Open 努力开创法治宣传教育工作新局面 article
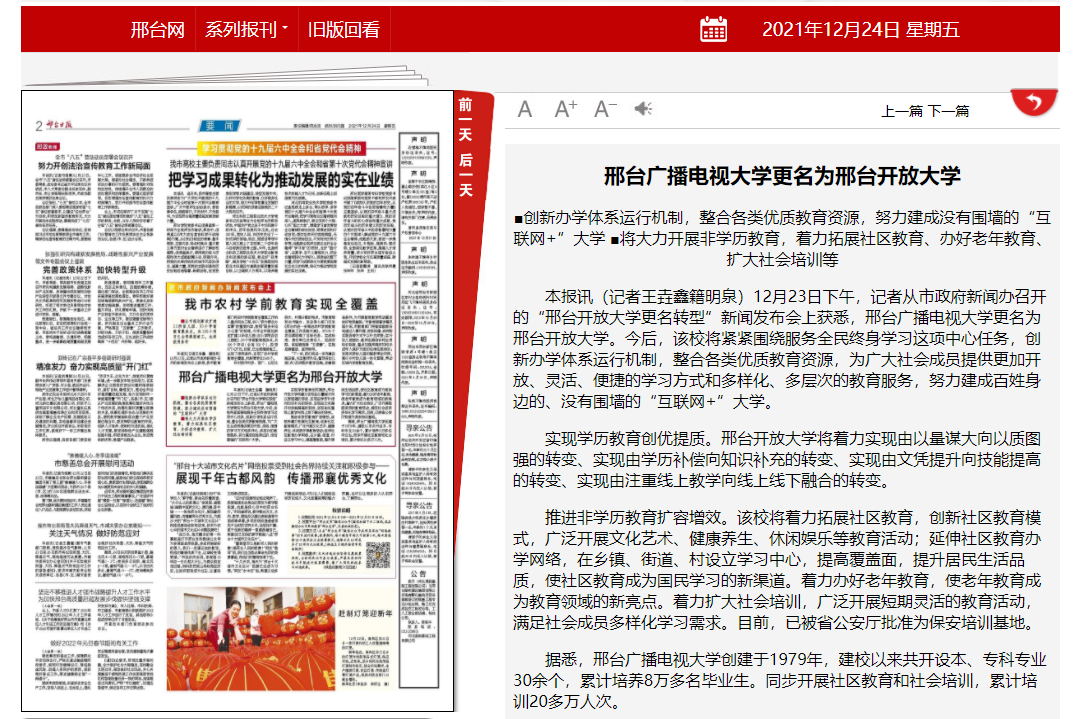This screenshot has width=1082, height=719. 95,166
